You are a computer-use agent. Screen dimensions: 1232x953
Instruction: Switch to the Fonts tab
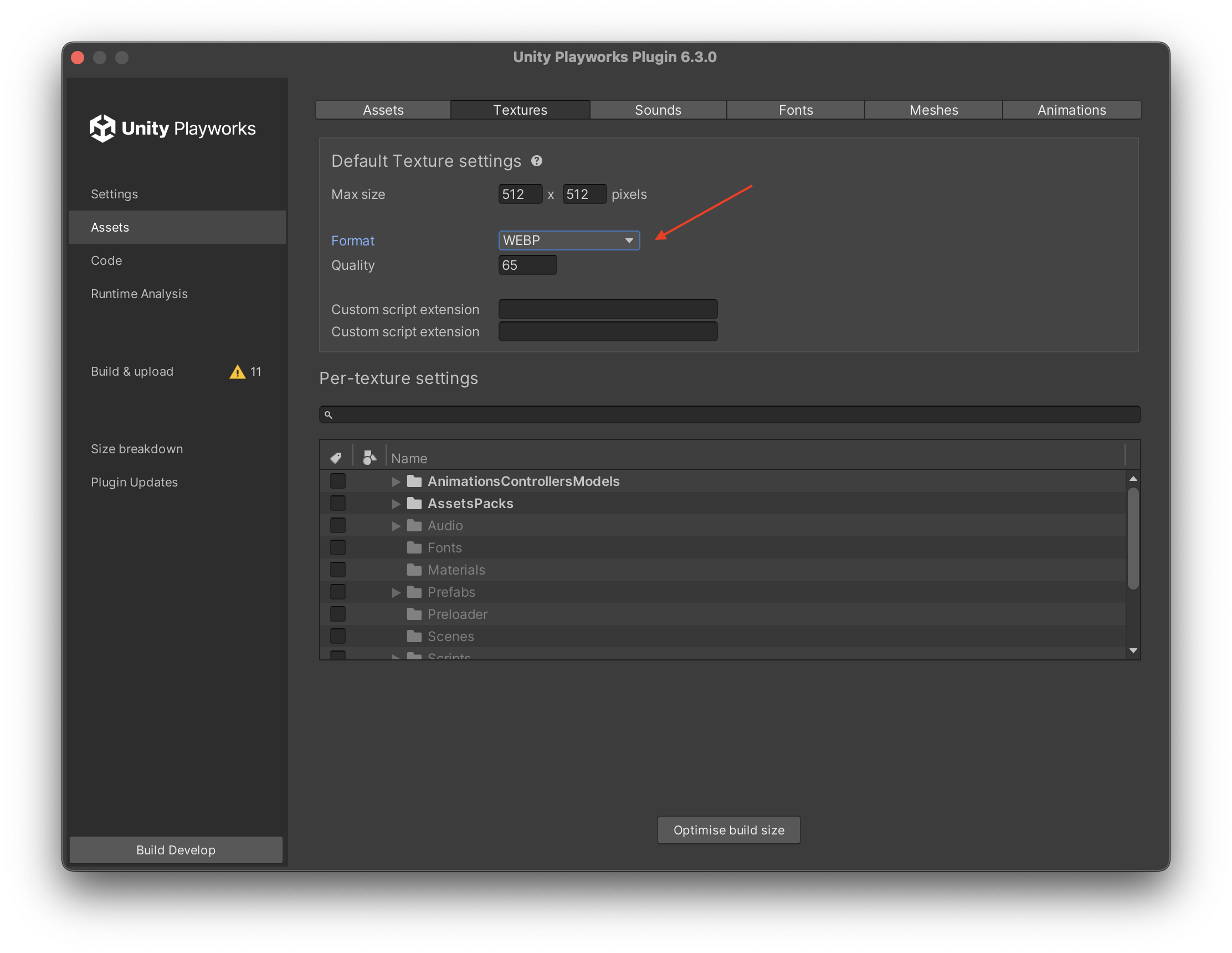tap(795, 110)
